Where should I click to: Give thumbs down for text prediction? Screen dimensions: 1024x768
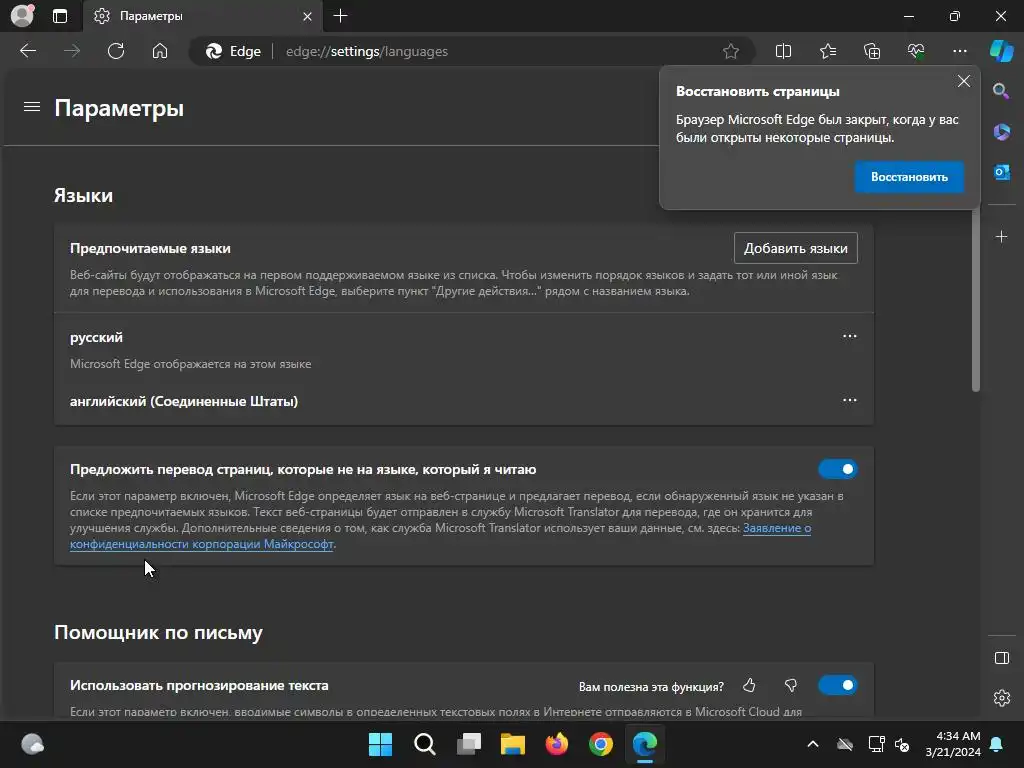tap(791, 685)
